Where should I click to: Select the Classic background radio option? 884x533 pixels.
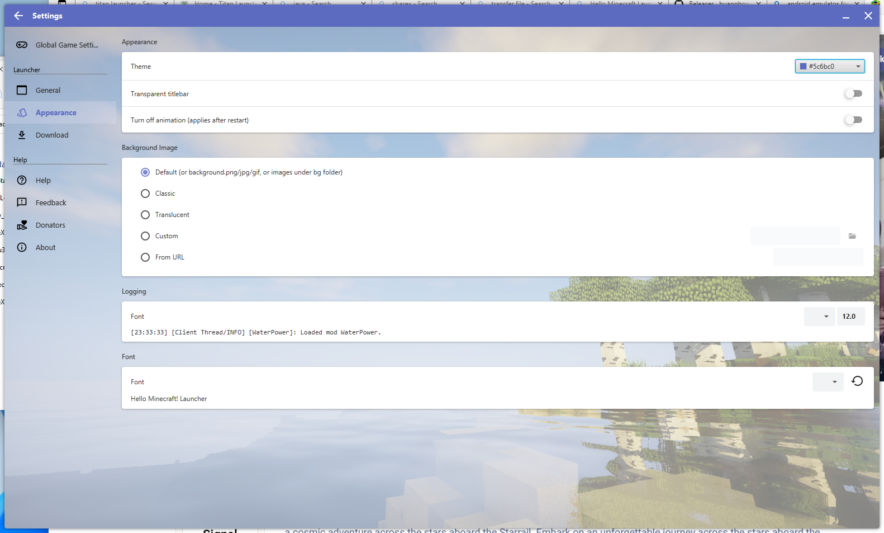145,193
